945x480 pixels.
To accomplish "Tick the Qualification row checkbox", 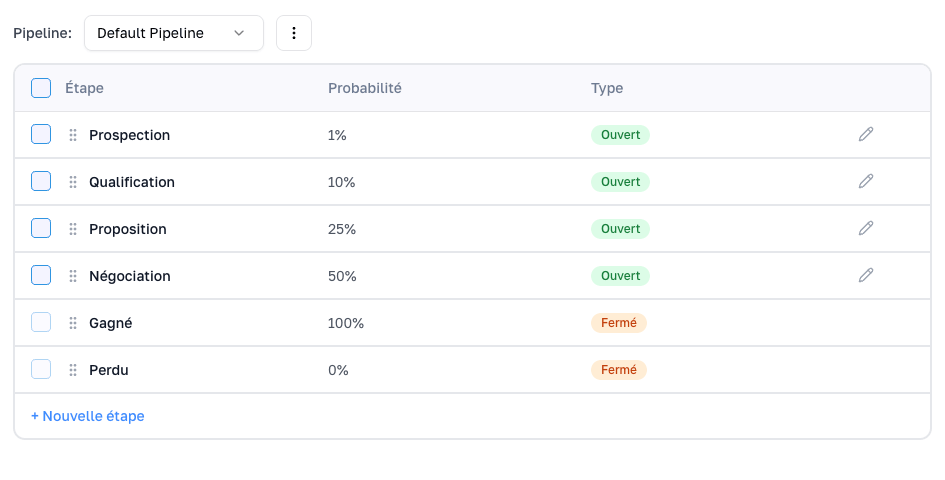I will coord(41,181).
